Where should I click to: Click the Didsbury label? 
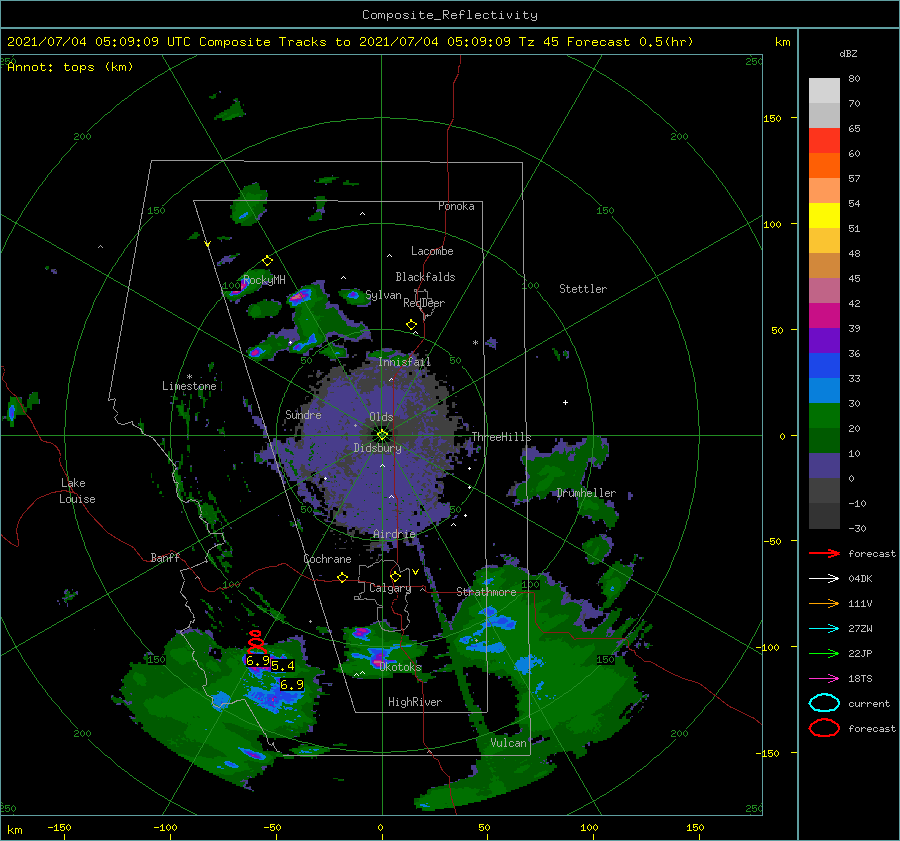pos(377,448)
